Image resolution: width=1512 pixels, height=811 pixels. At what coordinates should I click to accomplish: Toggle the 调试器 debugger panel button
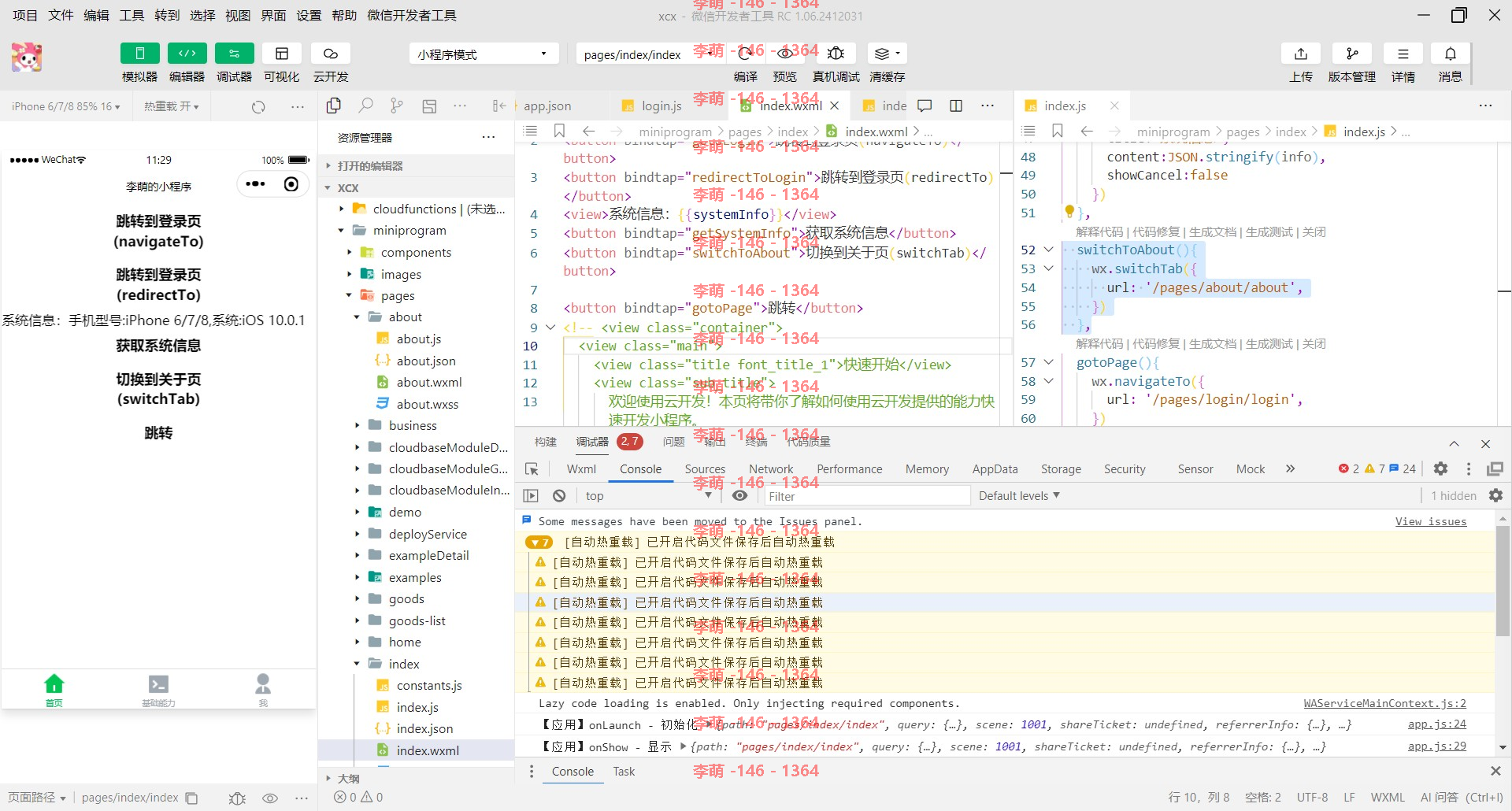[234, 54]
